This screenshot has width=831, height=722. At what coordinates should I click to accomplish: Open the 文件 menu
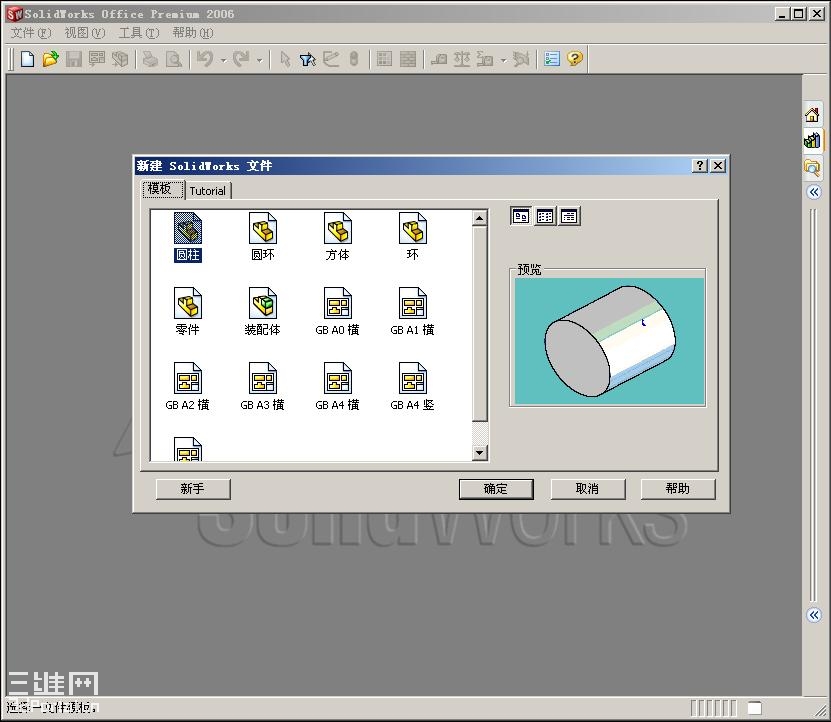pos(31,33)
